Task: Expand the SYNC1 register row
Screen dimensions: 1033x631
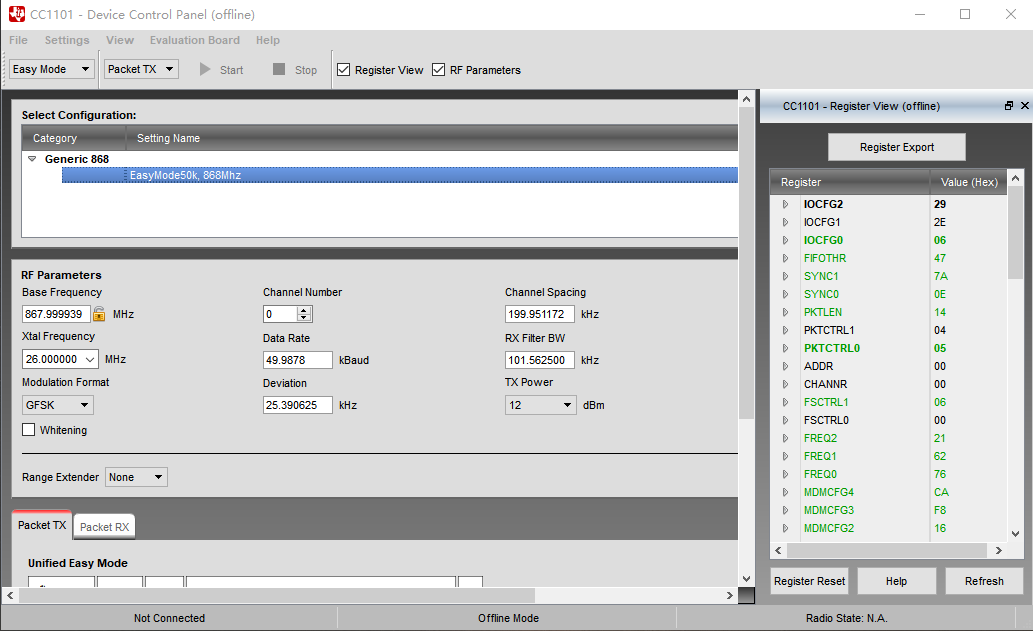Action: click(x=785, y=276)
